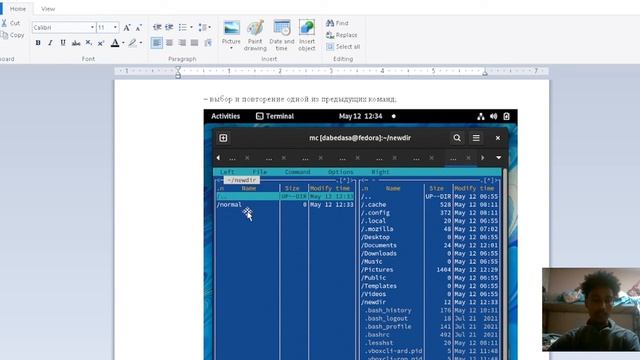Align text right
Viewport: 640px width, 360px height.
coord(182,42)
